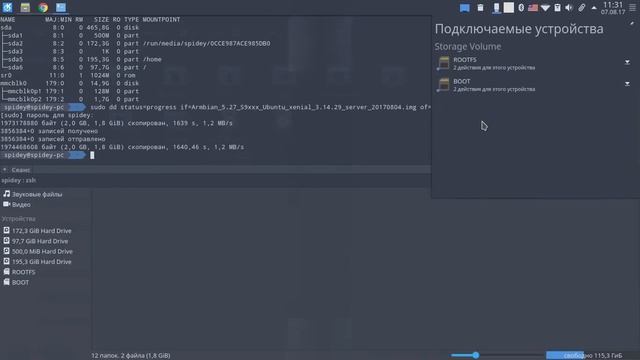Expand hidden system tray icons arrow
Viewport: 640px width, 360px height.
(x=594, y=8)
